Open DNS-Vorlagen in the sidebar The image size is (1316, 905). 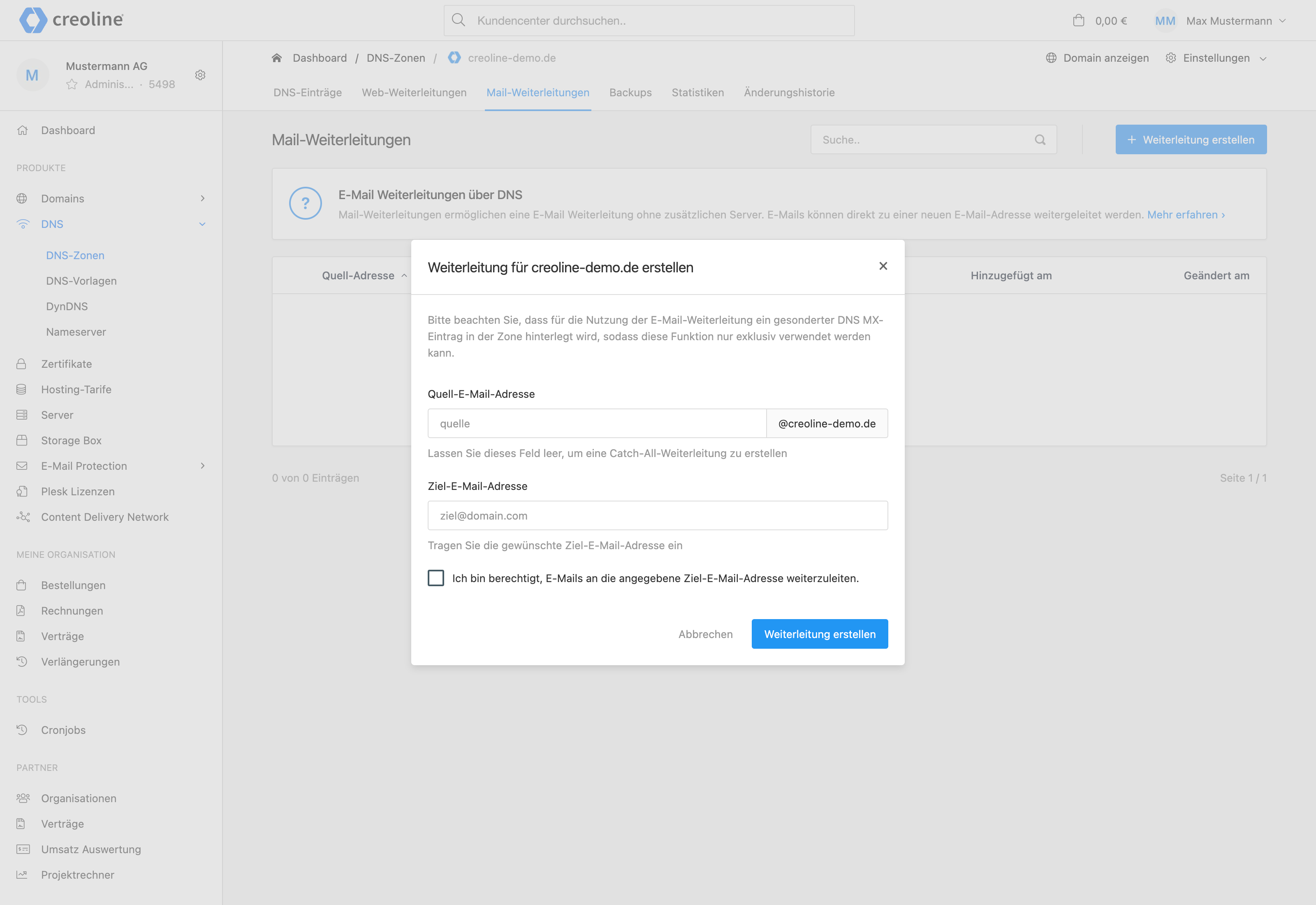click(x=81, y=281)
